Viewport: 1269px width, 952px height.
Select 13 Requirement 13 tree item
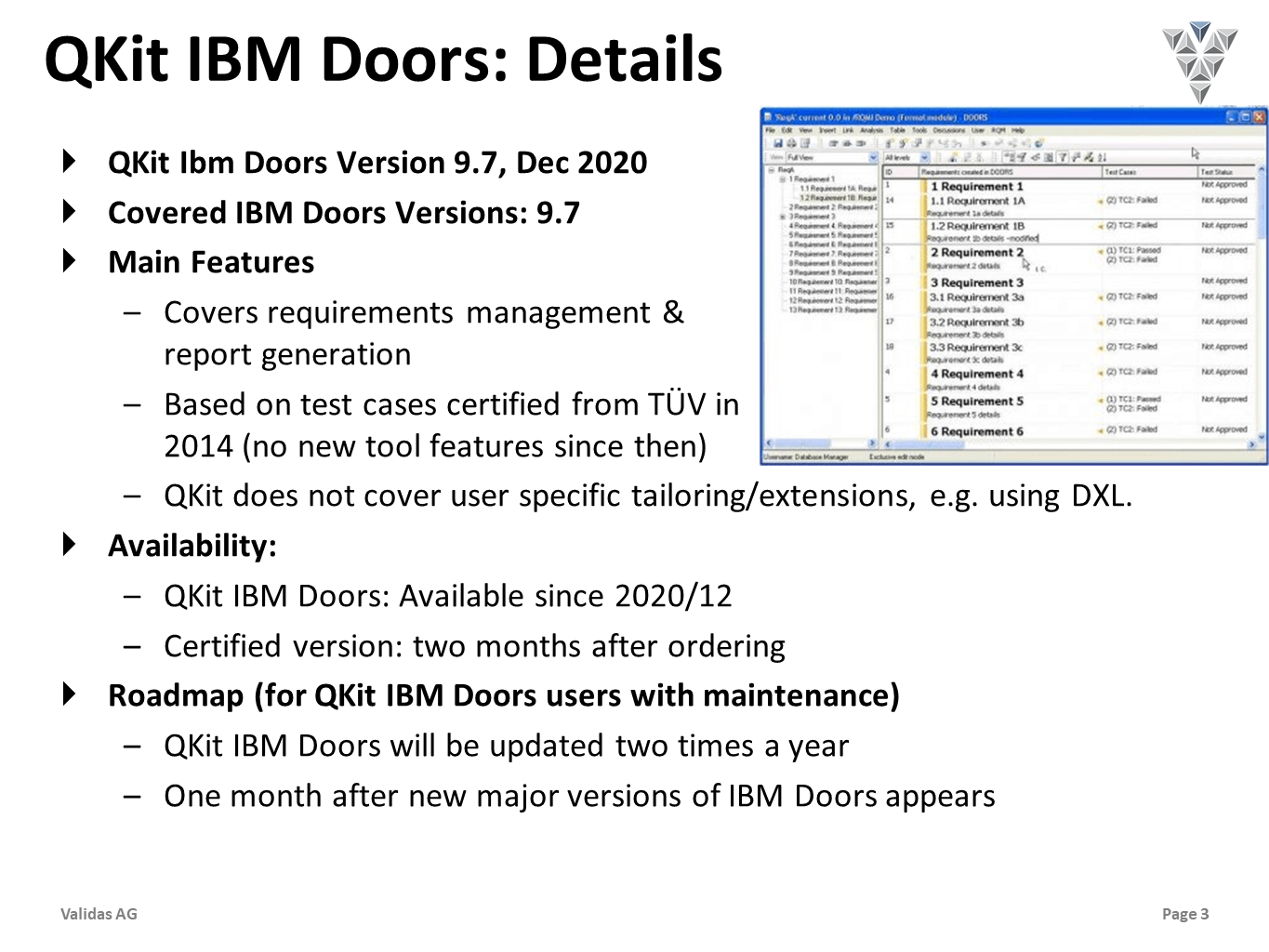click(833, 310)
